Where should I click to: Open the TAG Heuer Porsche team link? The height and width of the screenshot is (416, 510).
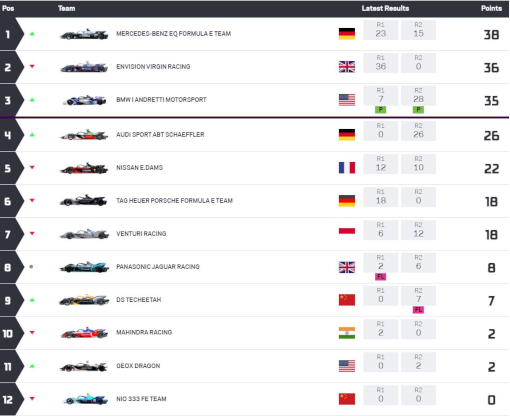pos(174,201)
